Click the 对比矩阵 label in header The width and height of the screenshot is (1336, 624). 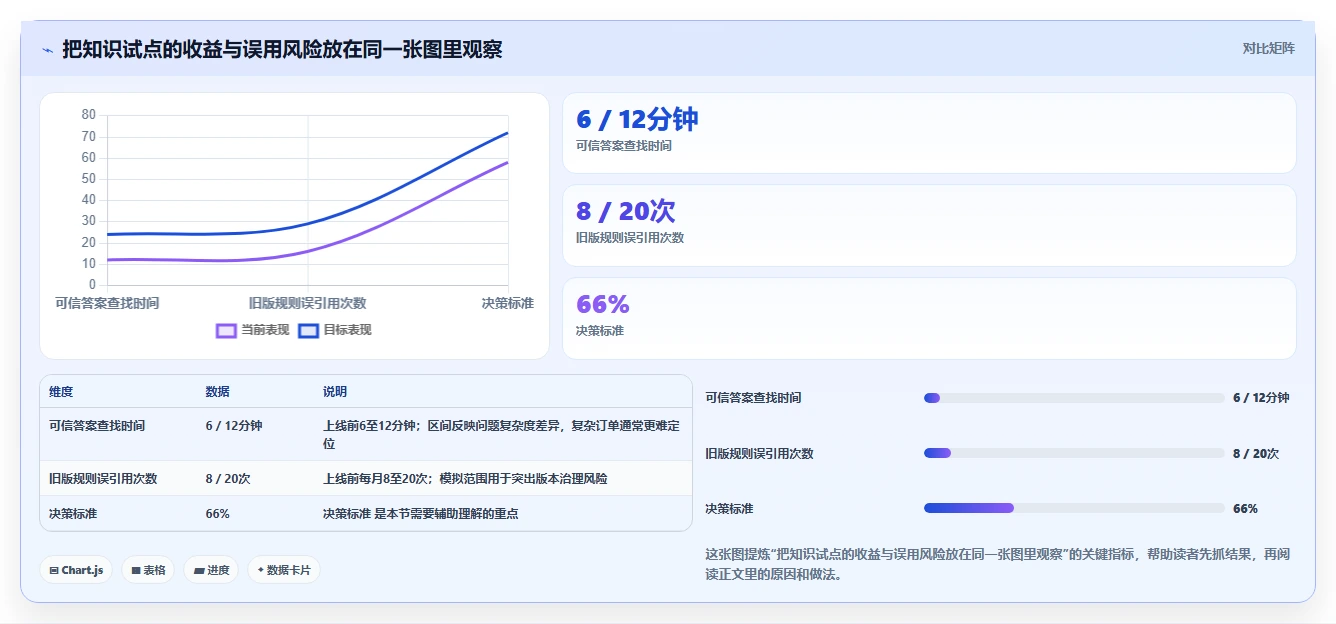pyautogui.click(x=1268, y=48)
